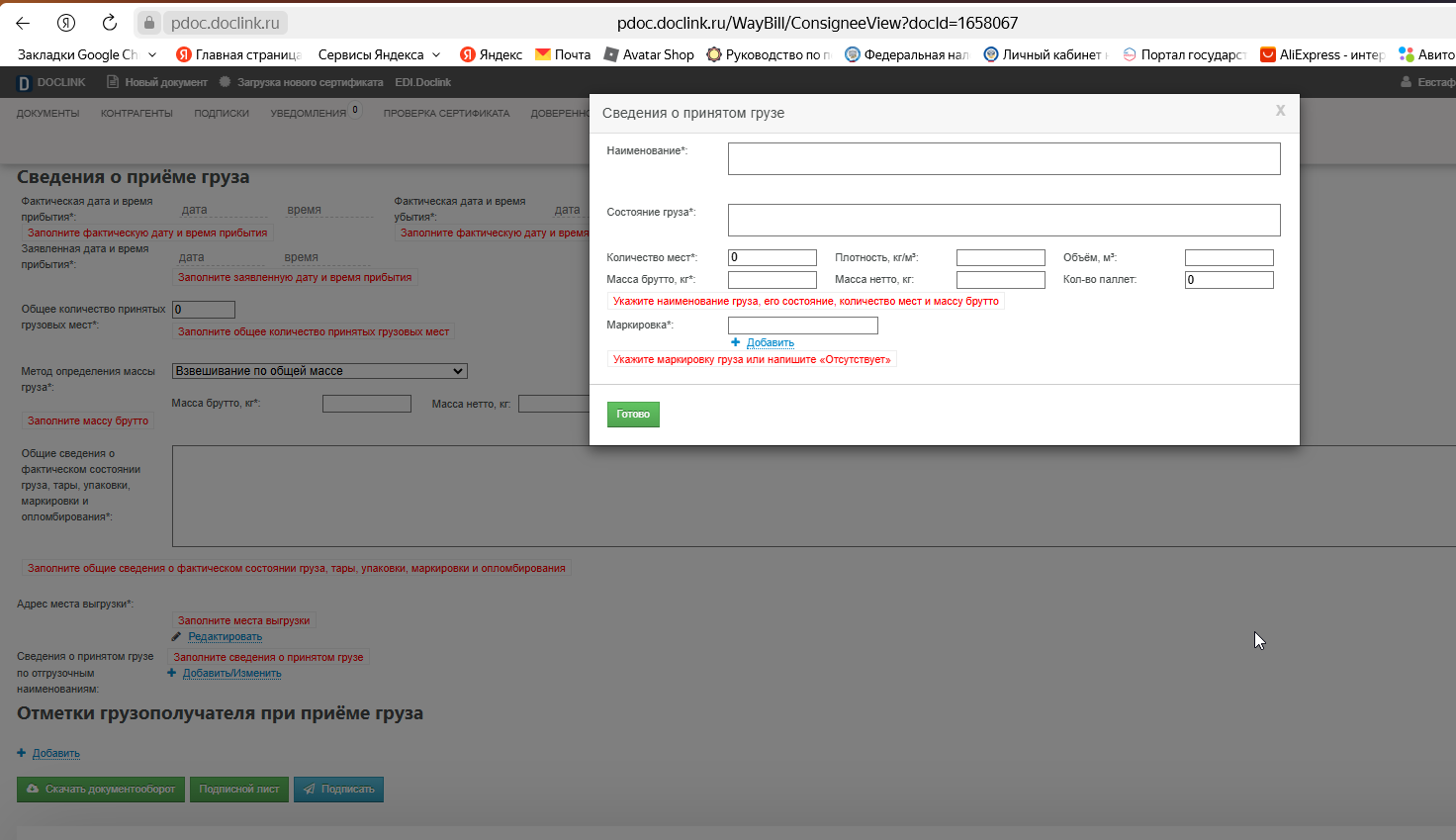Open the Авито bookmark
1456x840 pixels.
coord(1426,54)
